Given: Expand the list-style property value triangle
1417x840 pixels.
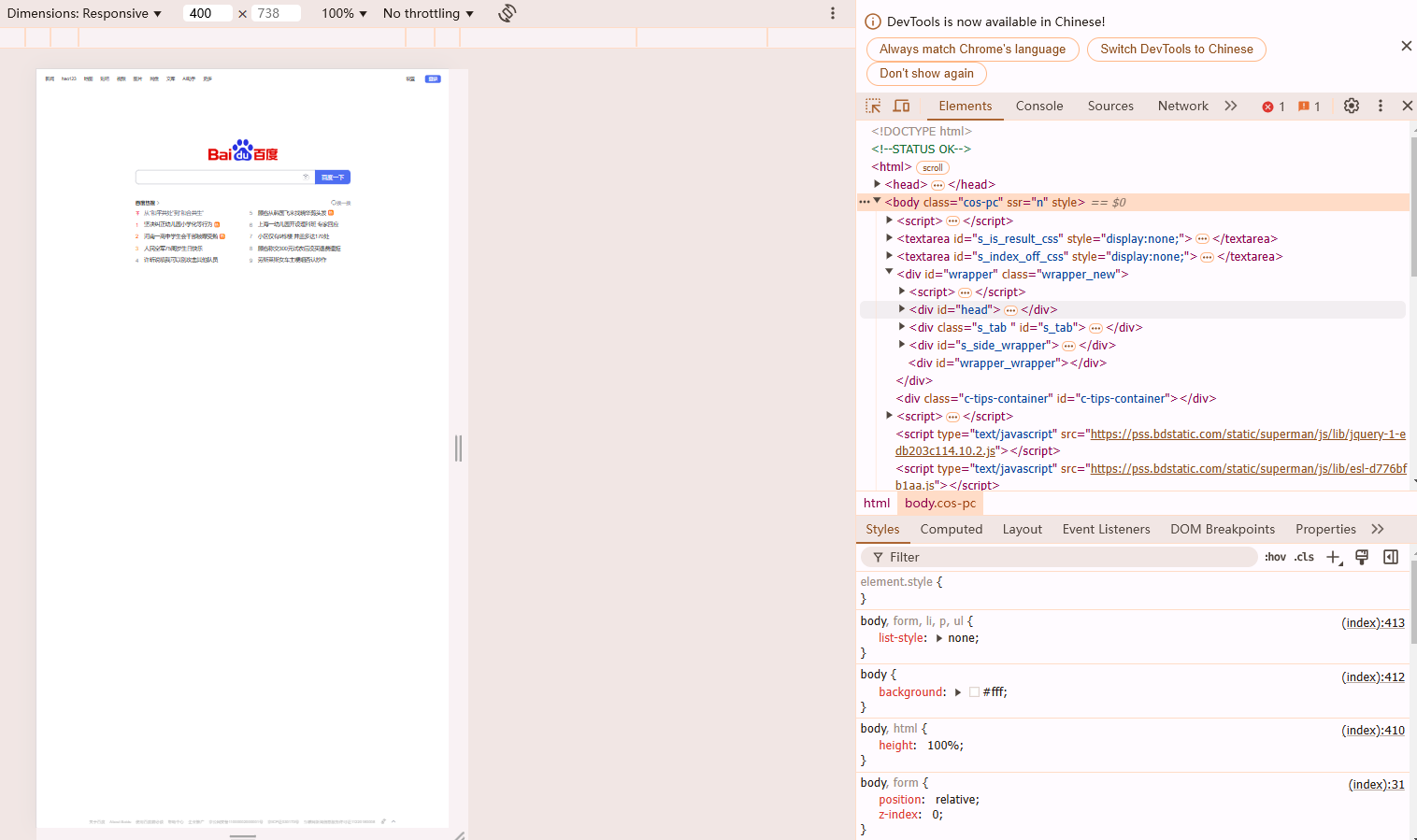Looking at the screenshot, I should click(938, 638).
